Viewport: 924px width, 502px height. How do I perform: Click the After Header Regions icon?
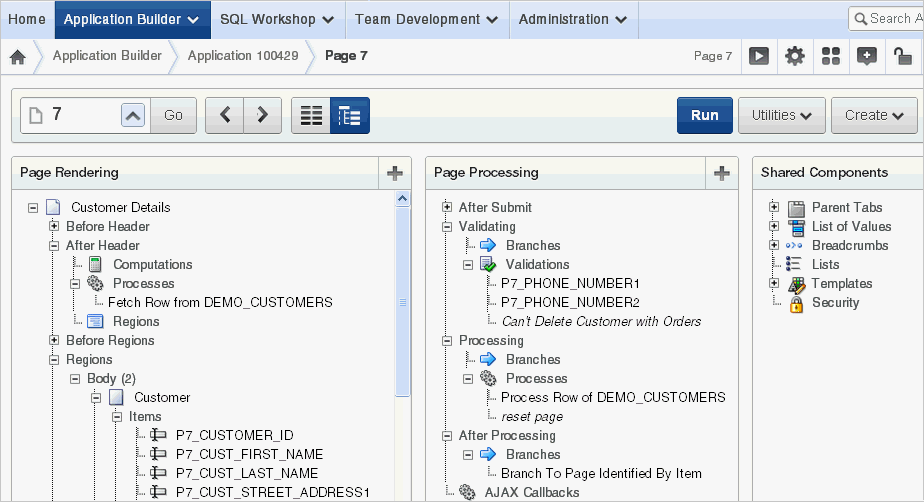(95, 321)
